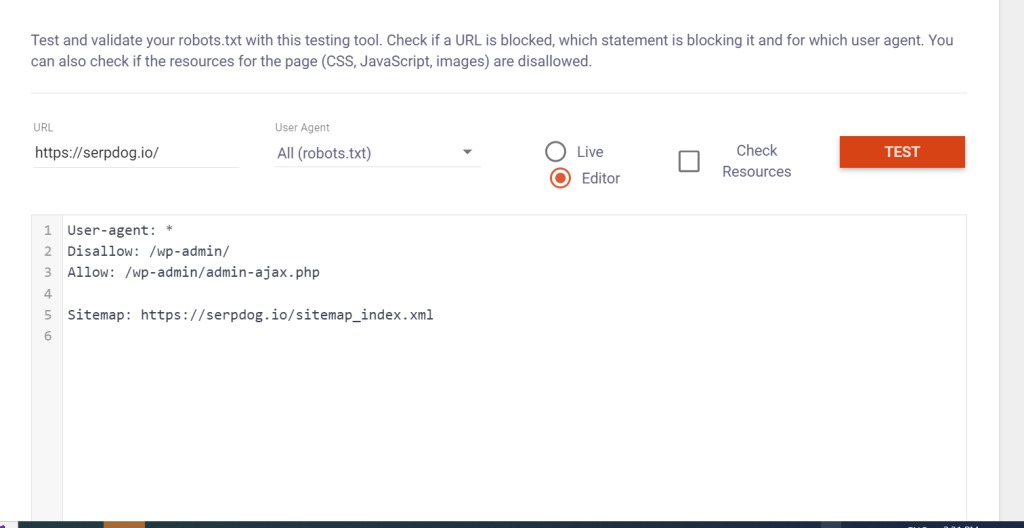Click line number 4 in gutter
This screenshot has height=528, width=1024.
coord(47,293)
